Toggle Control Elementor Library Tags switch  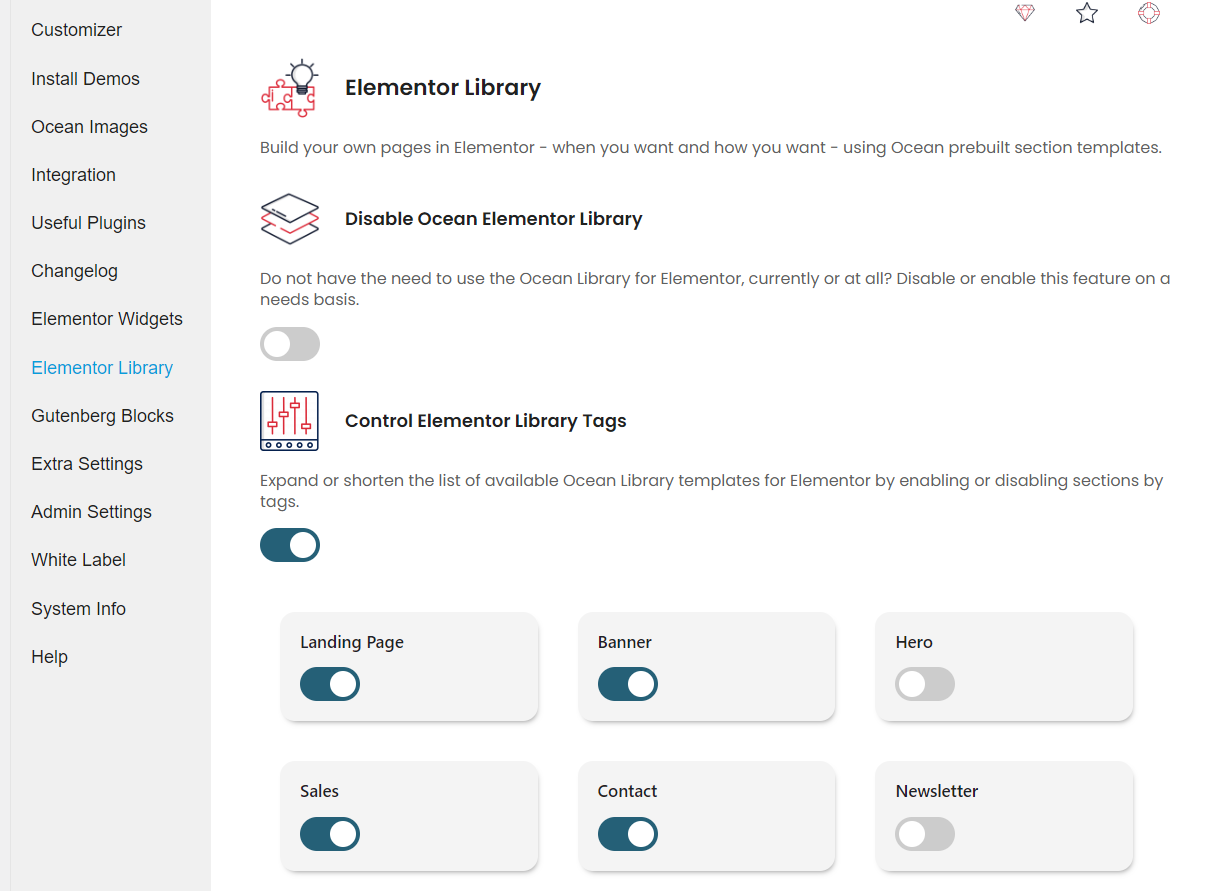pyautogui.click(x=290, y=545)
